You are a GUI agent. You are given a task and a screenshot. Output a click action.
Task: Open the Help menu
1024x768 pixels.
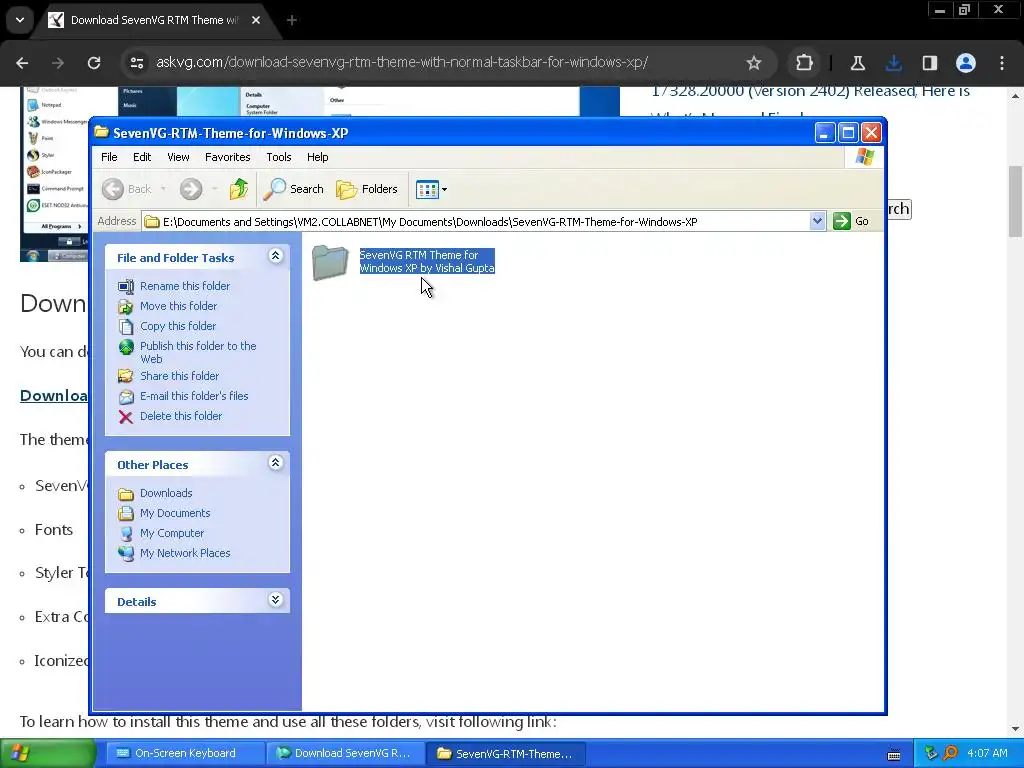pos(317,157)
